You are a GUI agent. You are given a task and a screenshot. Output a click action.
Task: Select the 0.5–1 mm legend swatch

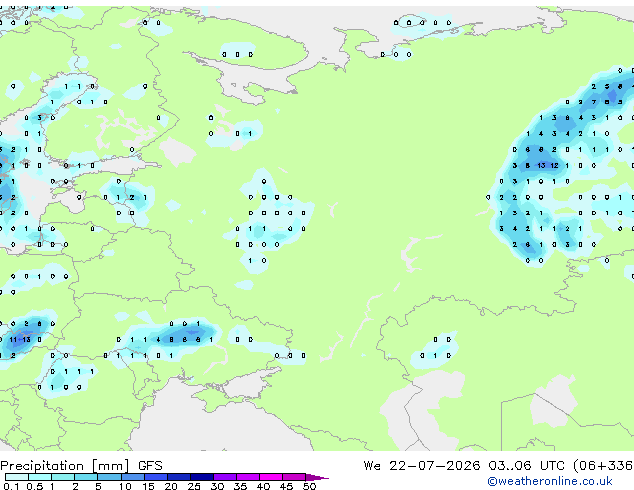(x=40, y=477)
